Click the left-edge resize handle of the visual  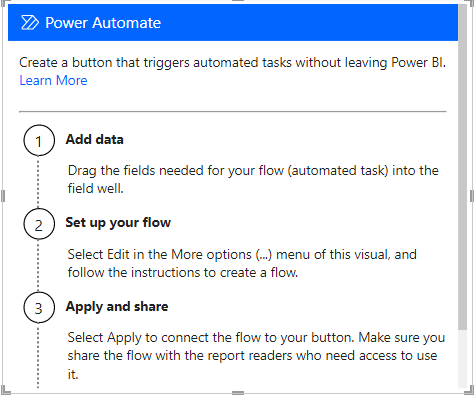[x=3, y=196]
